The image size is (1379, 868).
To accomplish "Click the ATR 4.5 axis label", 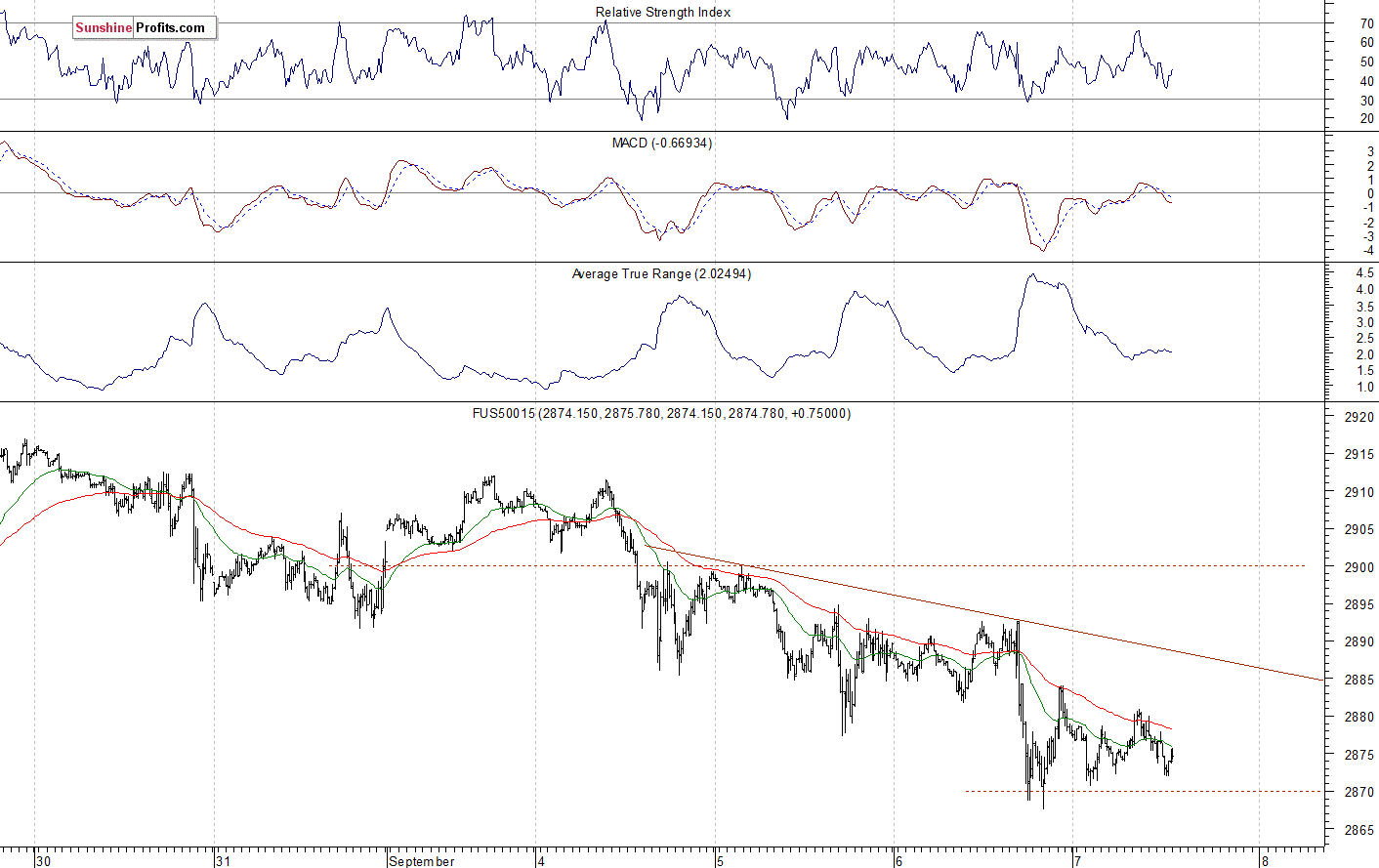I will click(x=1365, y=274).
